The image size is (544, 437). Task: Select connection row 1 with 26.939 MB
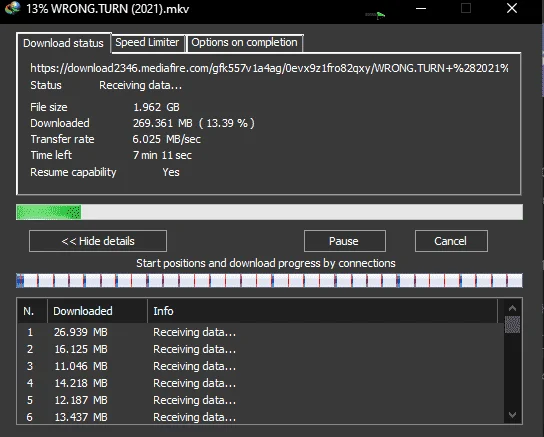coord(260,332)
